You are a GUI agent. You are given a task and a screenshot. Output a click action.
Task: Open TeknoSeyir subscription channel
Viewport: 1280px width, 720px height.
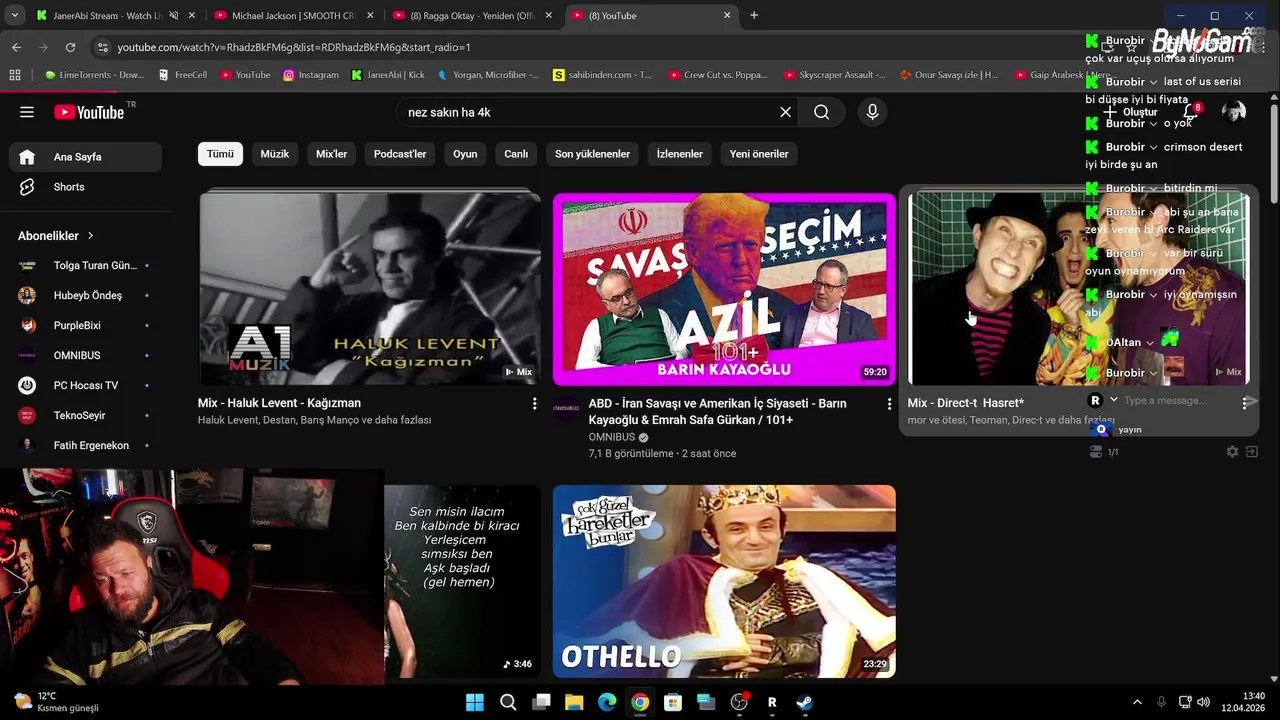[x=85, y=415]
